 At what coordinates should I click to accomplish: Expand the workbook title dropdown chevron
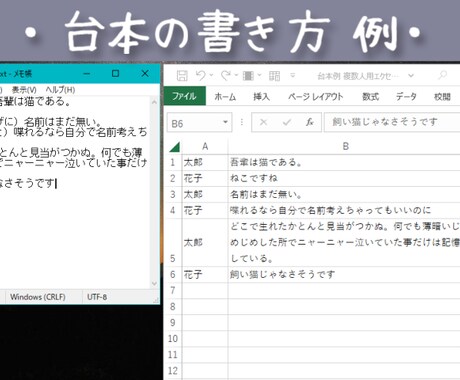(x=411, y=76)
